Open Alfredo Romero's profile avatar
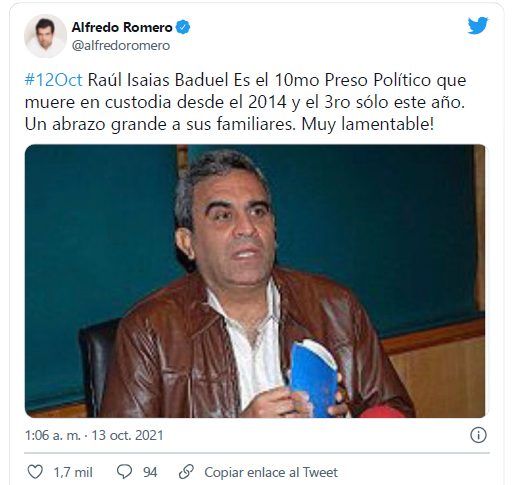This screenshot has height=485, width=518. (x=45, y=36)
